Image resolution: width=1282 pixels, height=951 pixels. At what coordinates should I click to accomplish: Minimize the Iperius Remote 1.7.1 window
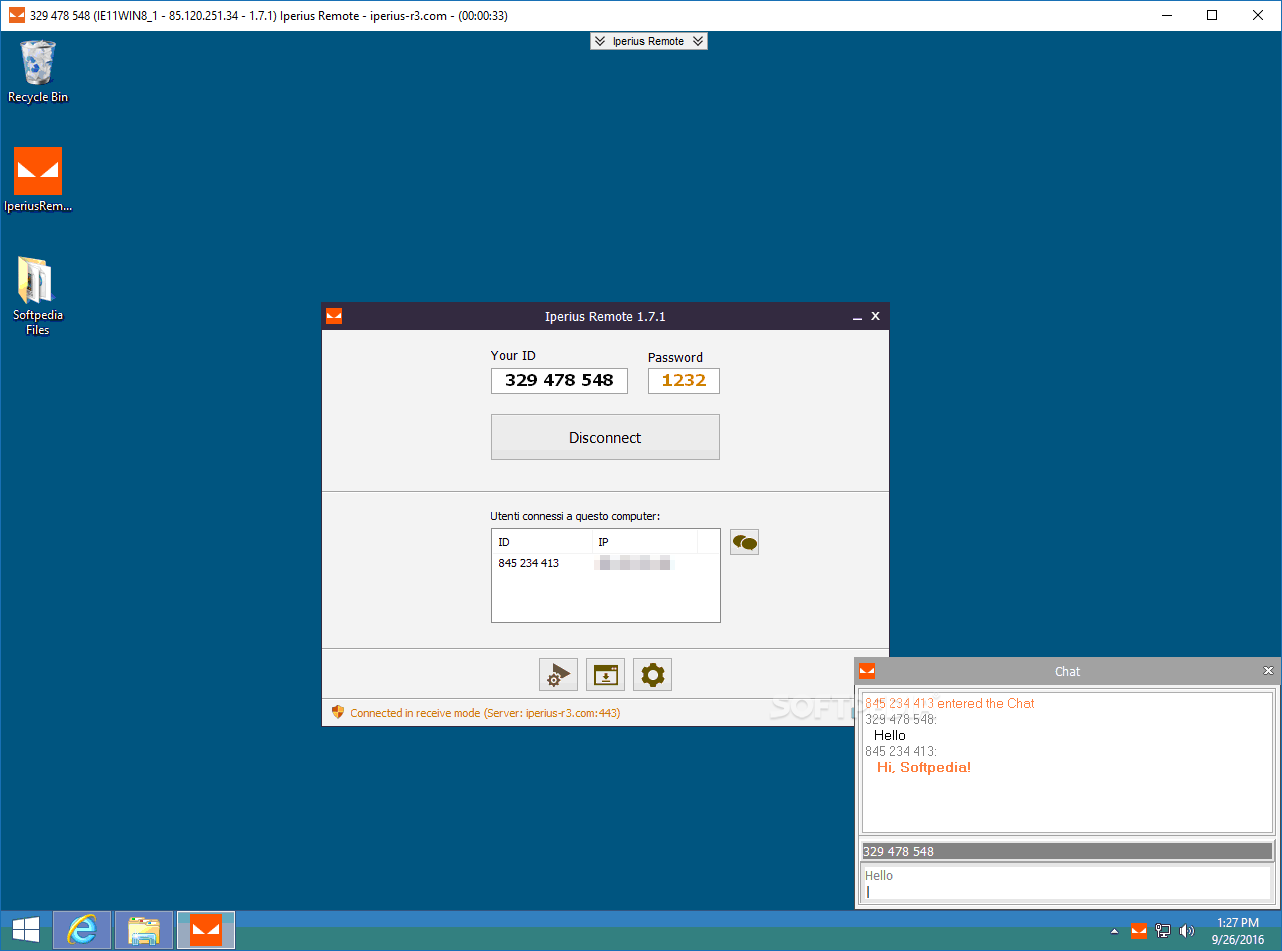click(x=857, y=317)
